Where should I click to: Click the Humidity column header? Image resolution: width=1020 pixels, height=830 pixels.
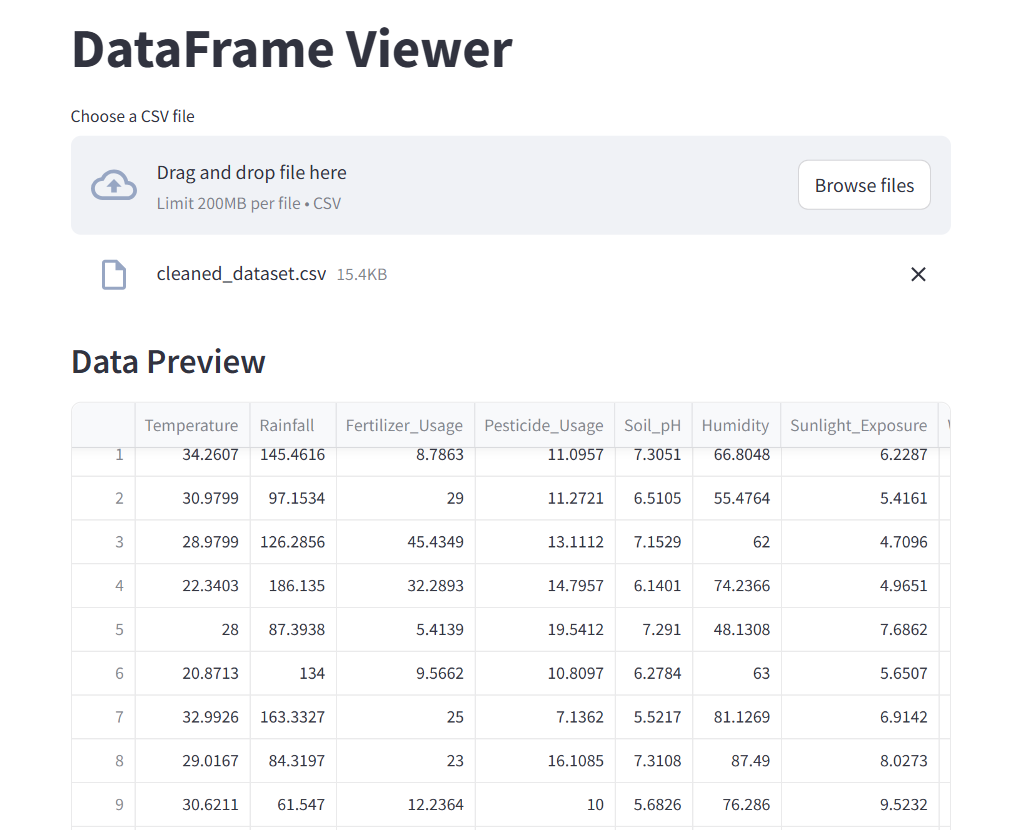coord(736,425)
